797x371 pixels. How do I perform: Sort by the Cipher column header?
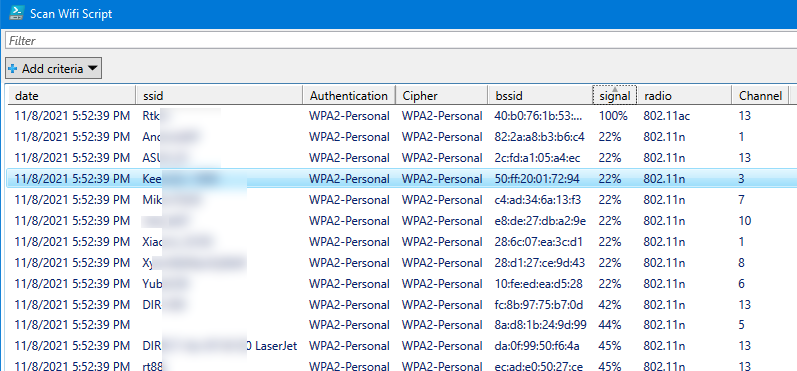pyautogui.click(x=441, y=96)
